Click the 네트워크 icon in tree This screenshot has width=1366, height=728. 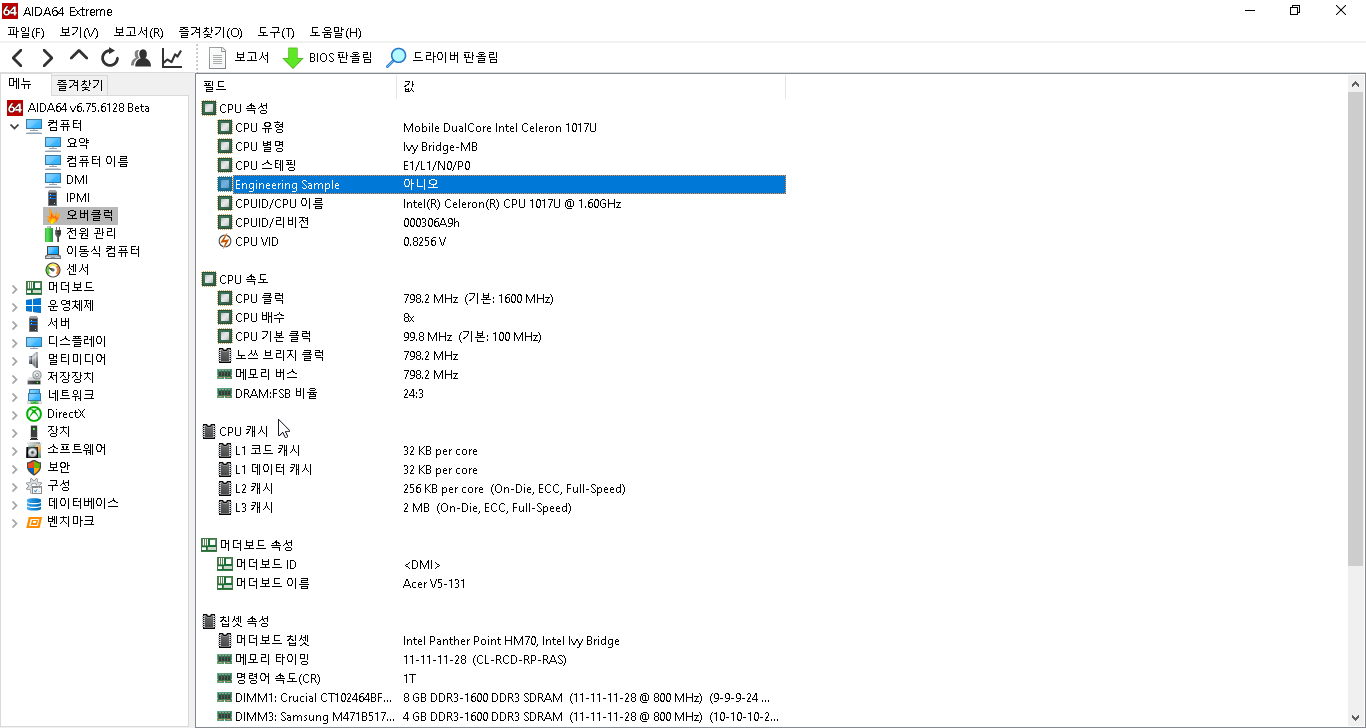(34, 396)
